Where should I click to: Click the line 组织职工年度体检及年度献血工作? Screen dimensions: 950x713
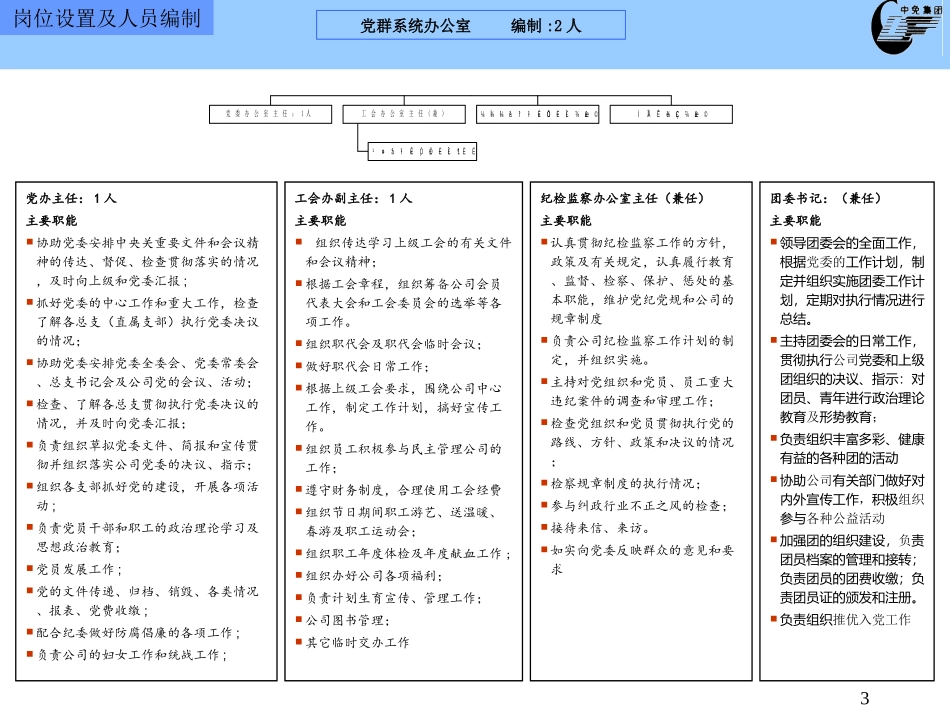click(x=404, y=554)
